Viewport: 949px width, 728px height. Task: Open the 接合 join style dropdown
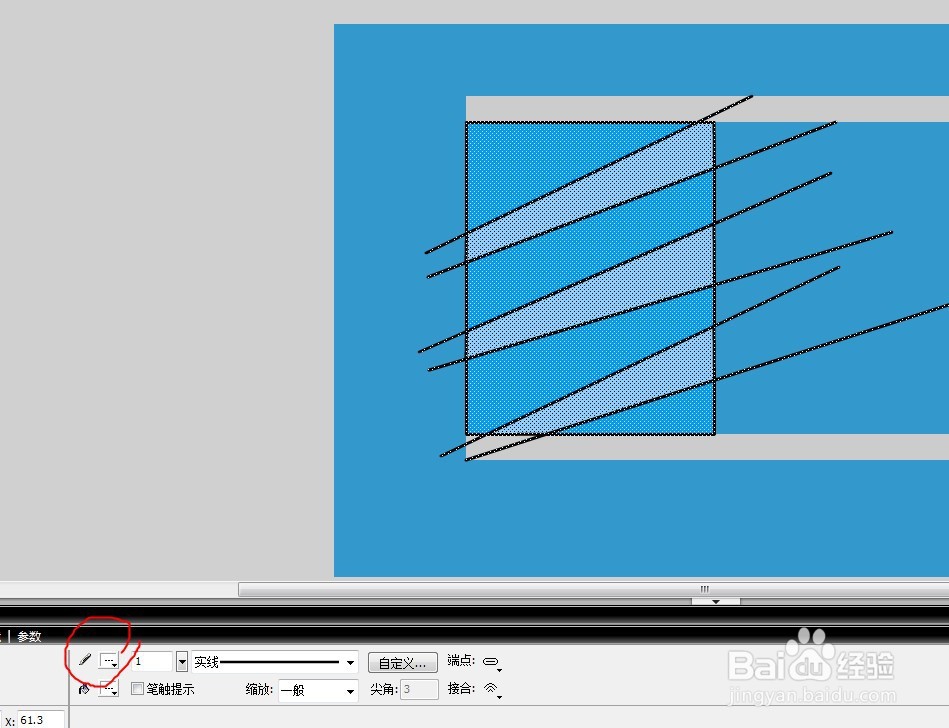[492, 689]
